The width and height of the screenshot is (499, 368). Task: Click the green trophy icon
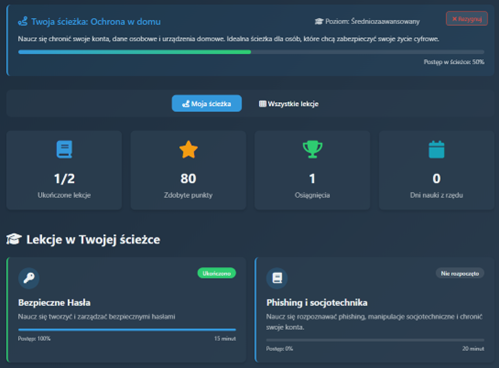pos(312,149)
